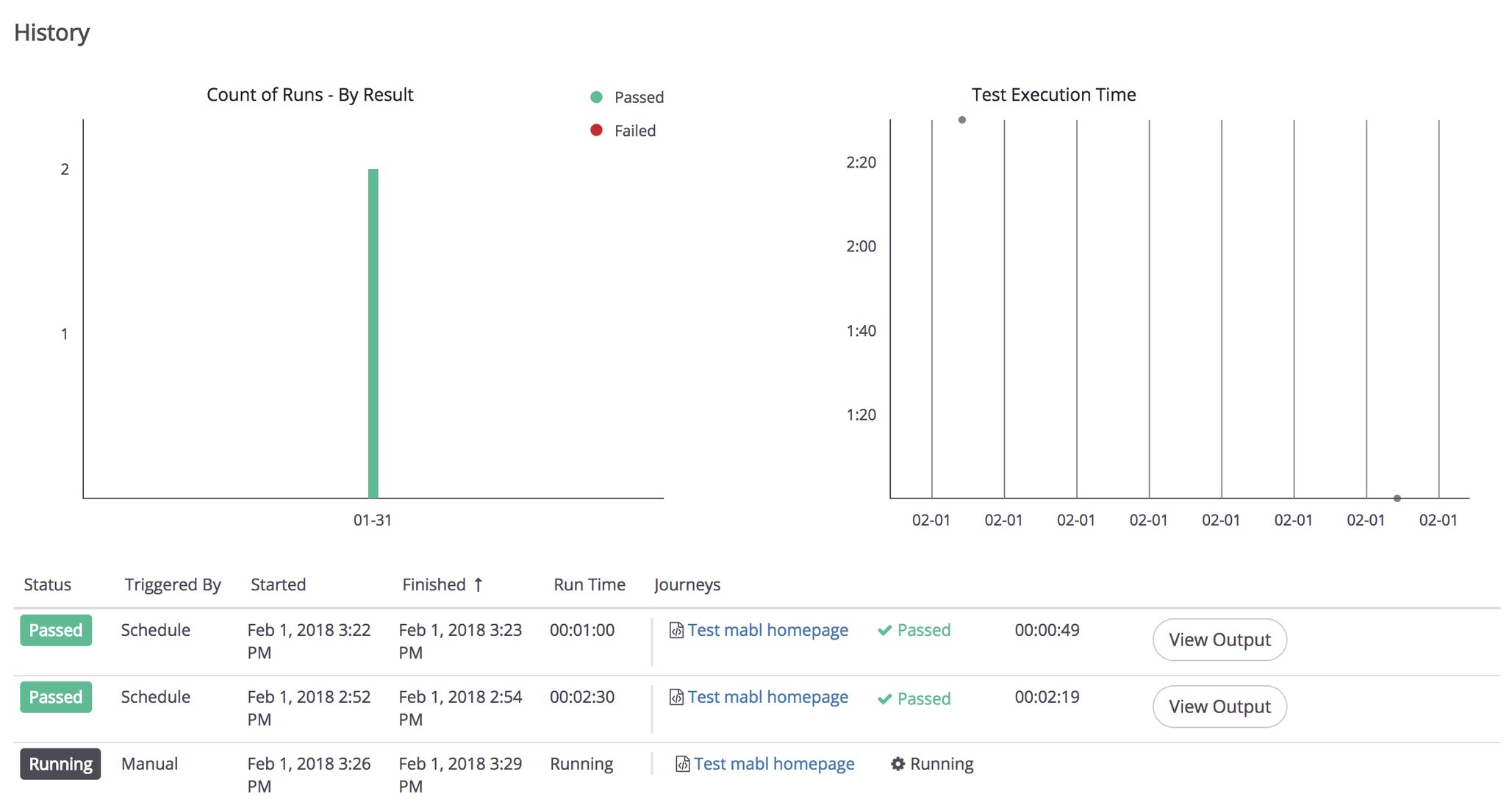The width and height of the screenshot is (1512, 805).
Task: Click the Schedule cell in the 3:22 PM row
Action: coord(156,631)
